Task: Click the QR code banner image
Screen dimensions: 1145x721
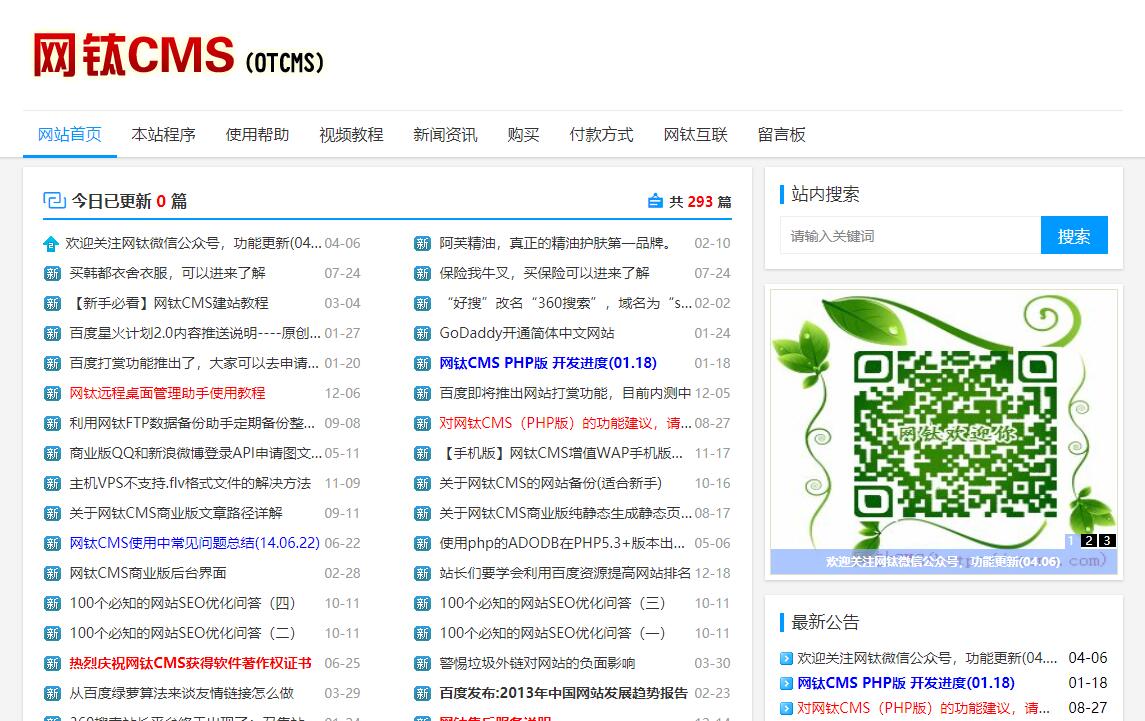Action: (x=944, y=432)
